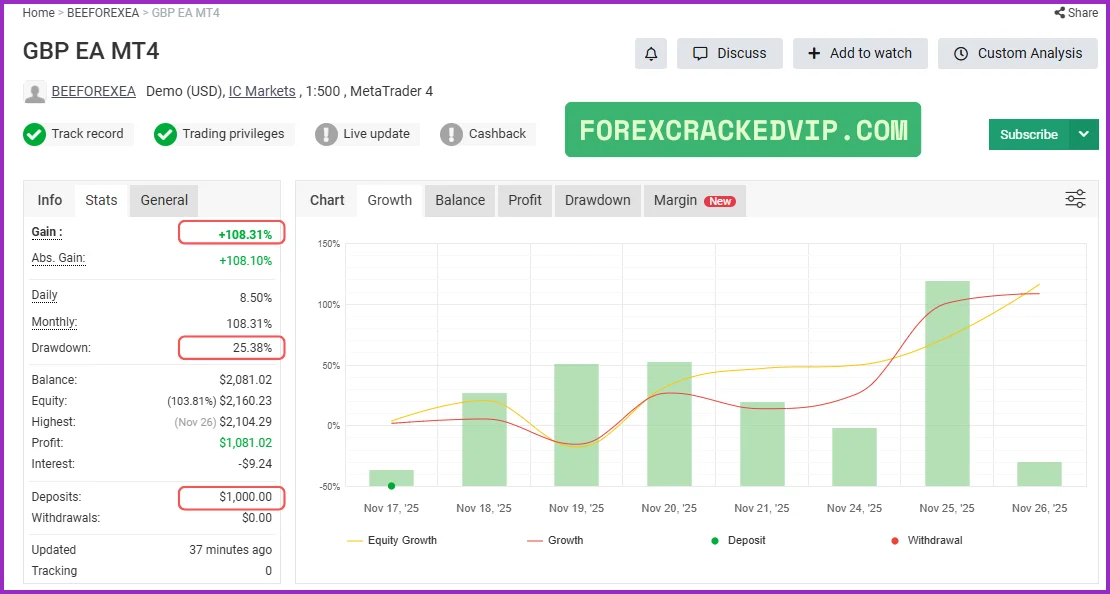
Task: Go to BEEFOREXEA in breadcrumb
Action: [102, 13]
